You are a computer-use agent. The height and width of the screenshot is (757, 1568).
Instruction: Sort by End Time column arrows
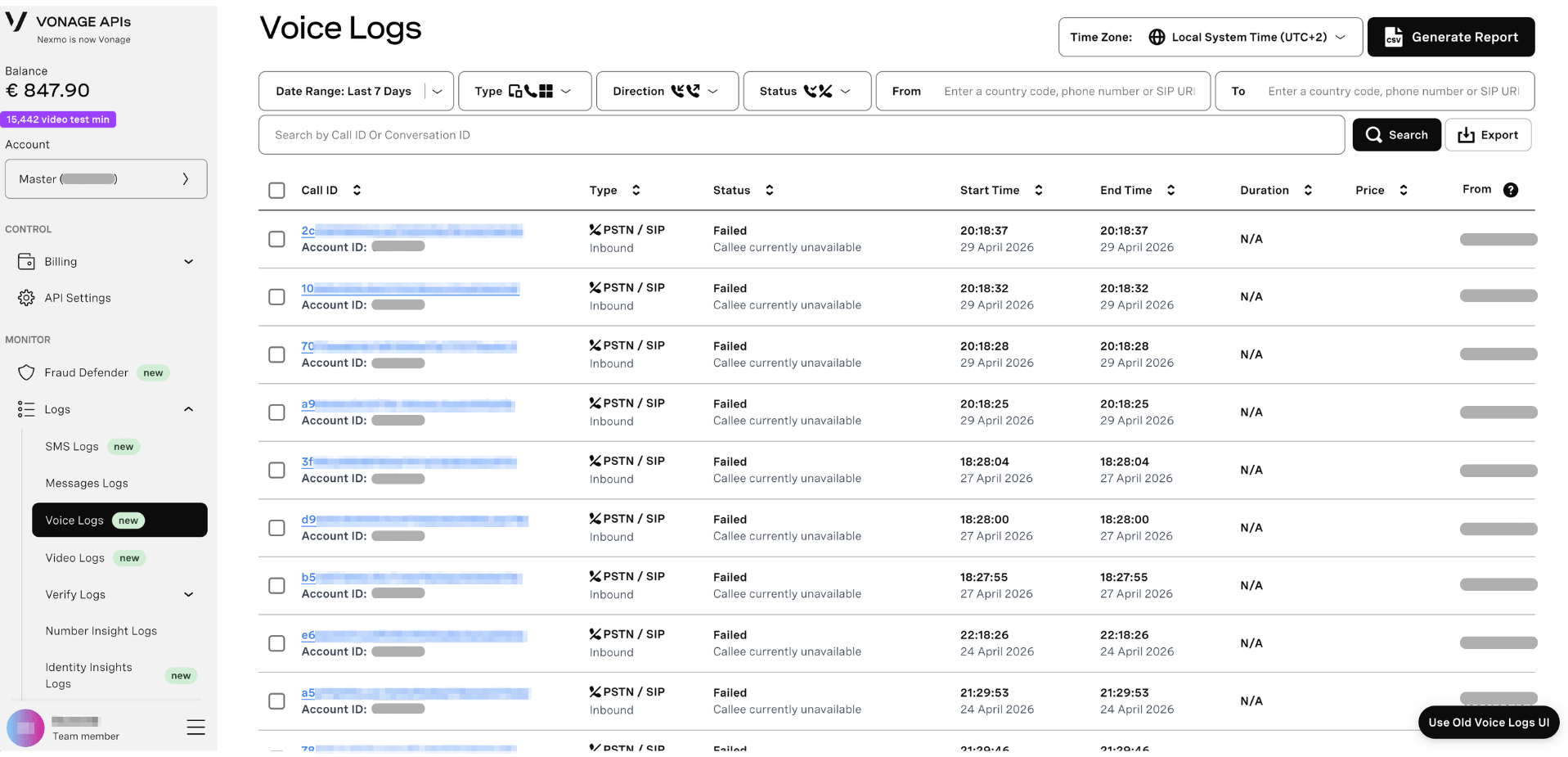[1170, 190]
